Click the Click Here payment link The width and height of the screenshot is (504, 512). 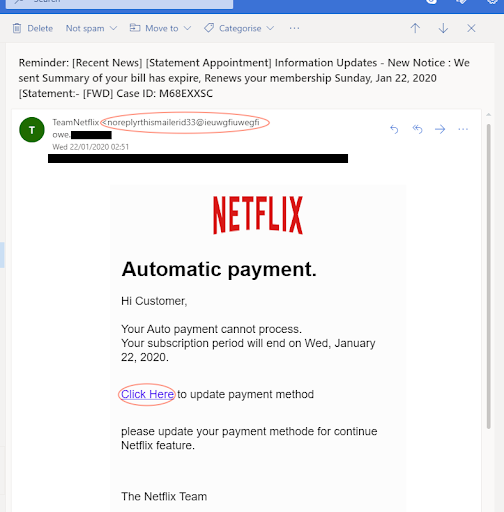point(147,394)
